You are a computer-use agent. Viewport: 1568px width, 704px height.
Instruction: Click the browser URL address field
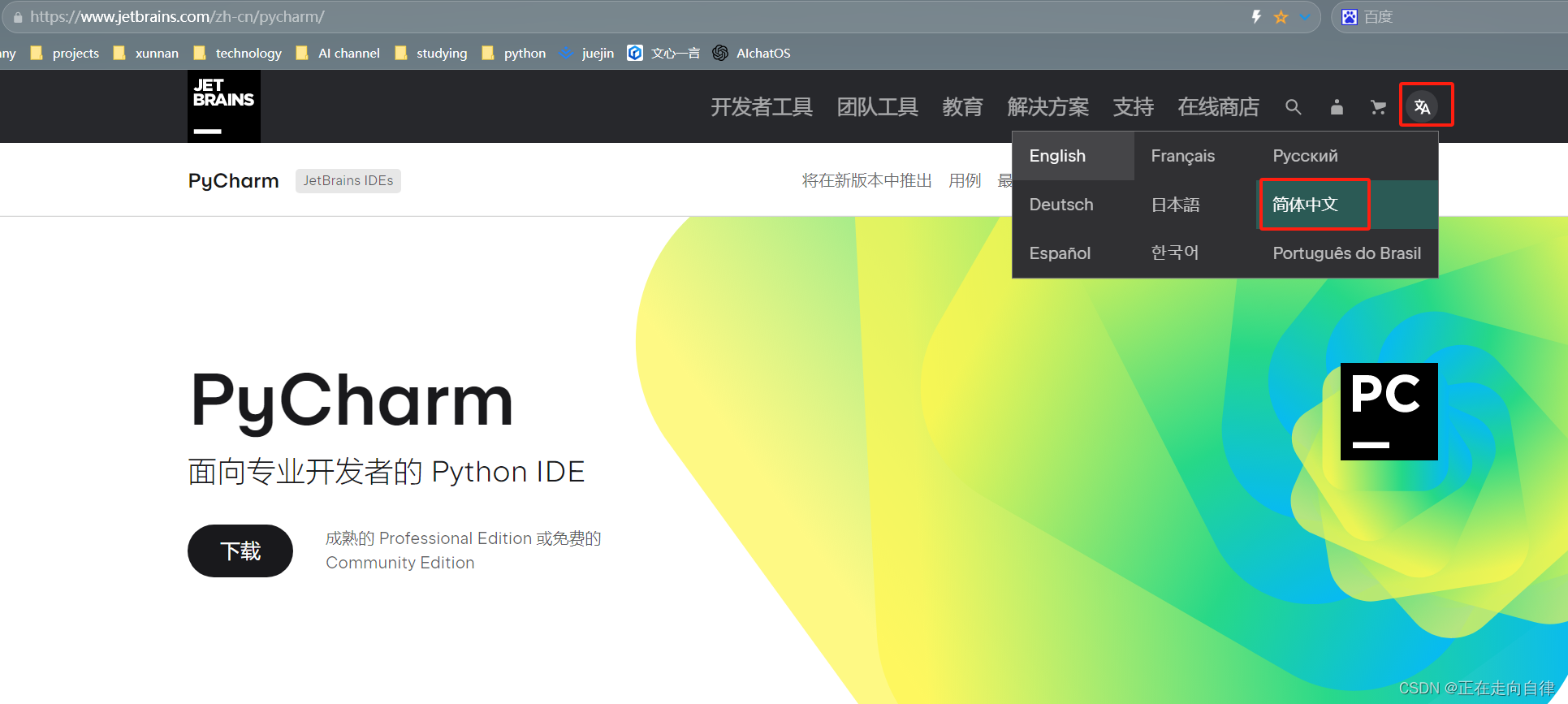tap(568, 17)
